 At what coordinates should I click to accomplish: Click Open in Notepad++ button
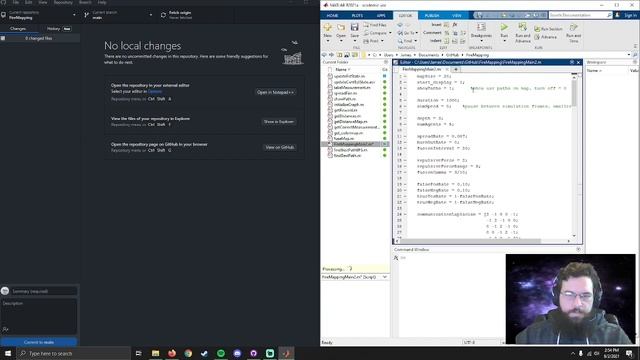[x=276, y=92]
